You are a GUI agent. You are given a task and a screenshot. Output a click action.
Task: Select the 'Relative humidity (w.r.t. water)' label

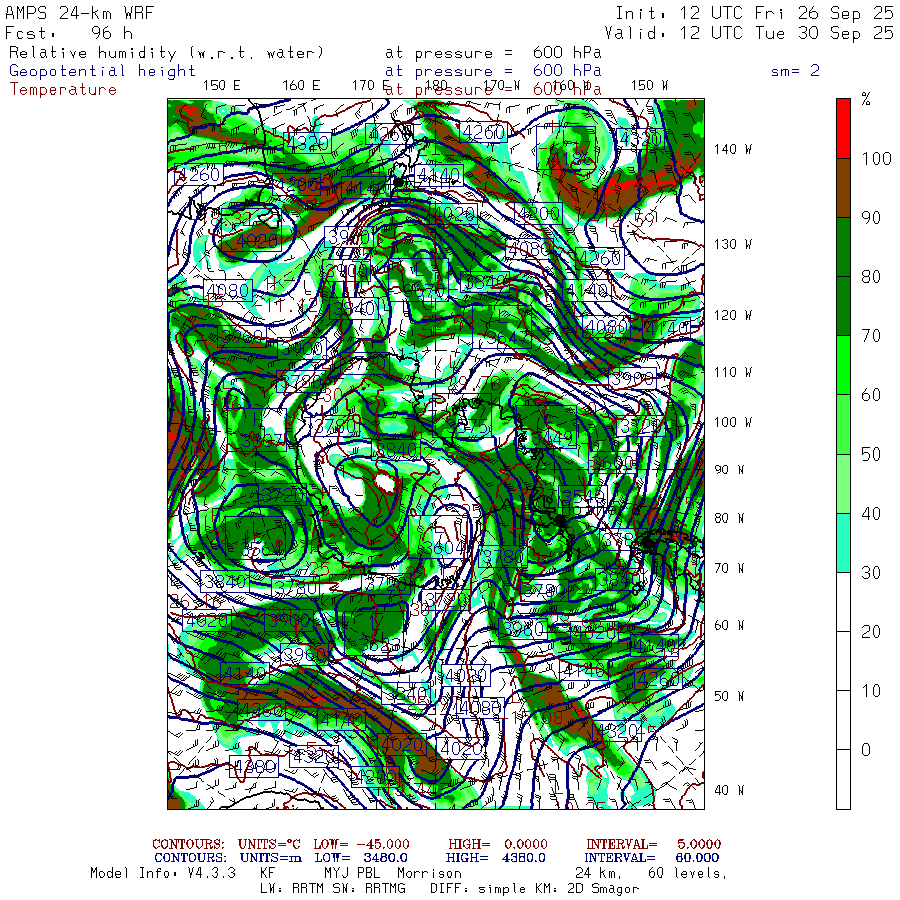166,52
